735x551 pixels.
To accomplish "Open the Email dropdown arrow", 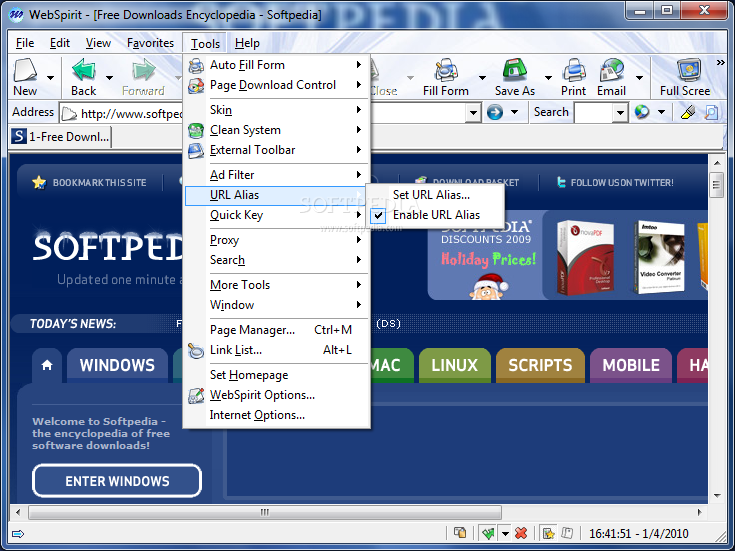I will pos(639,77).
